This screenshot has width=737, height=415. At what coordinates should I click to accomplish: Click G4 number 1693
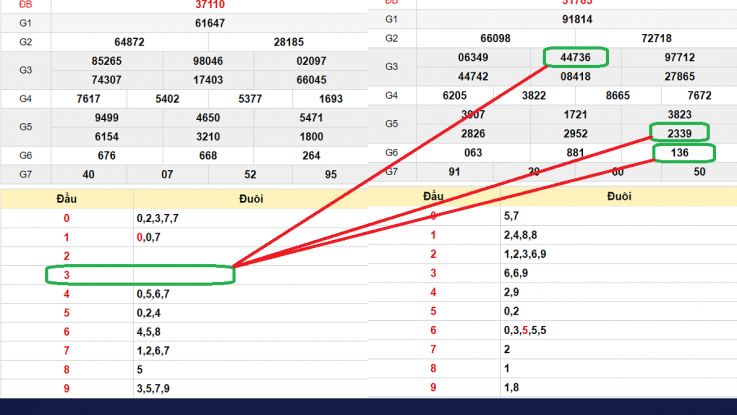pos(330,99)
